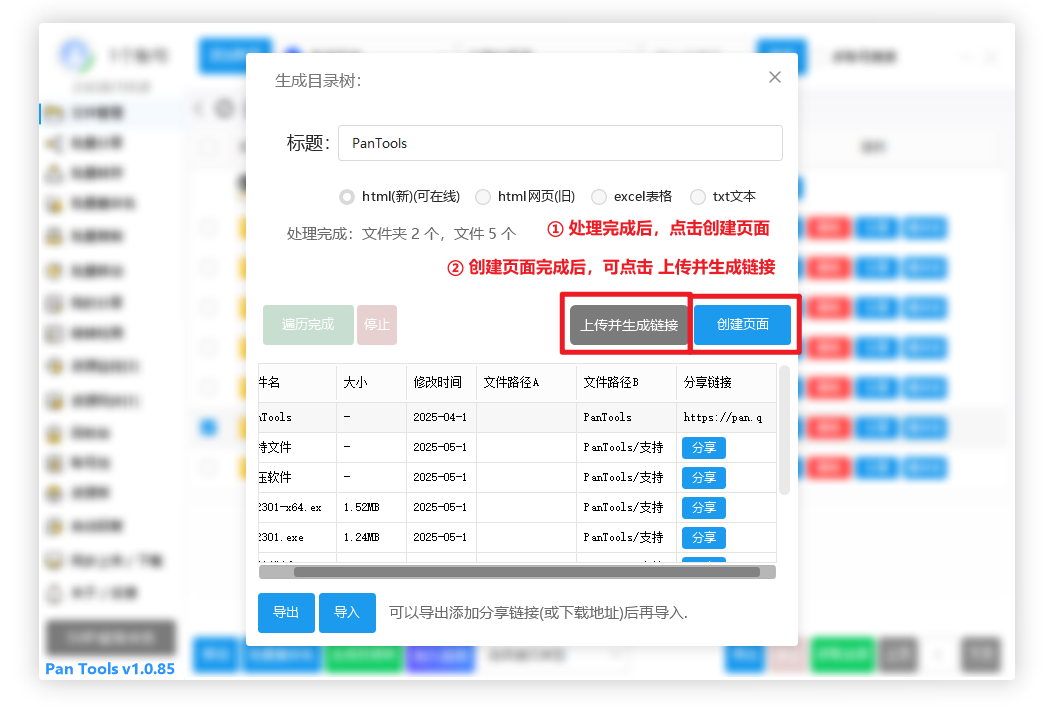The height and width of the screenshot is (725, 1052).
Task: Select the html(新)(可在线) radio option
Action: (x=347, y=197)
